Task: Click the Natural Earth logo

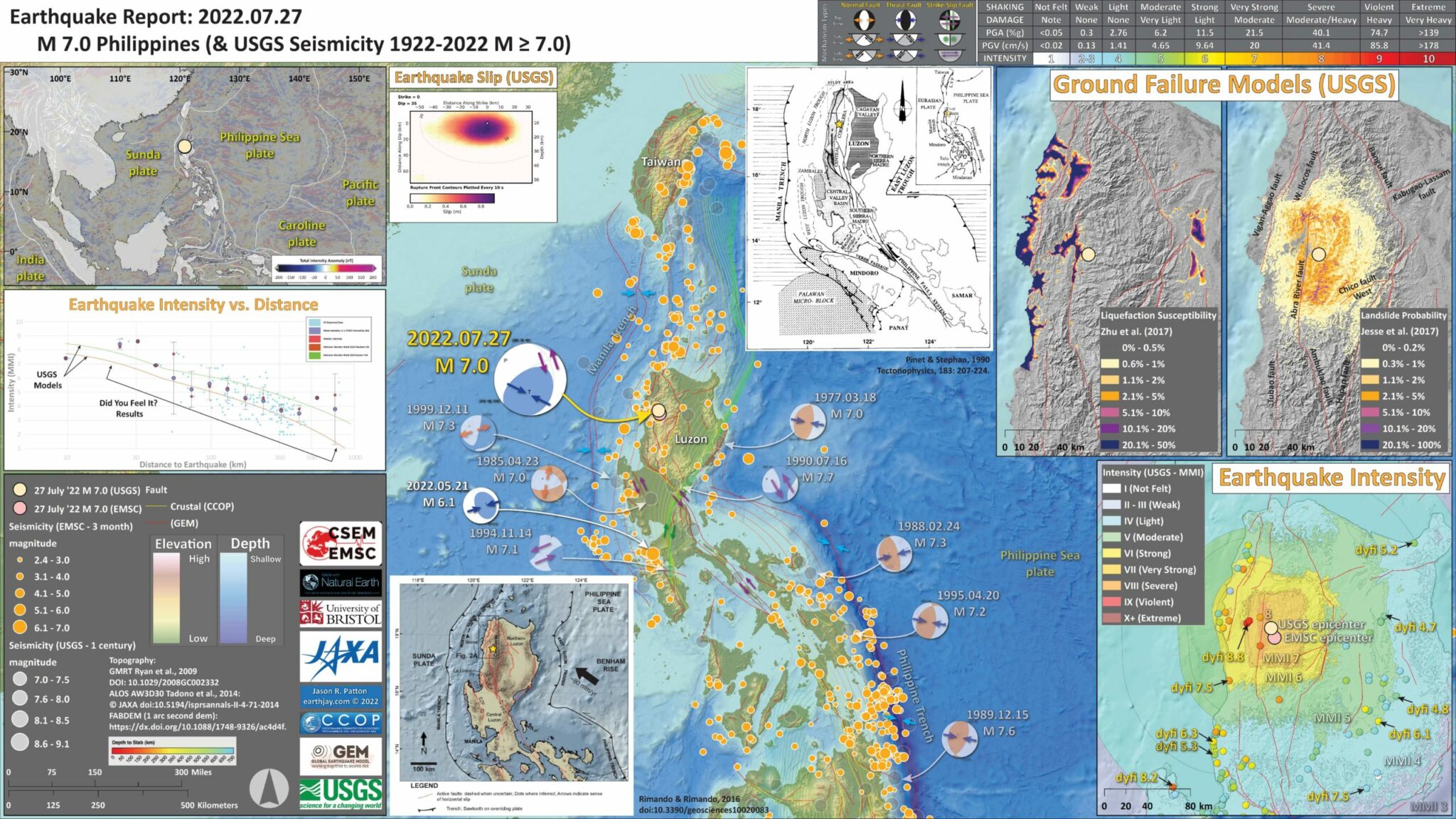Action: pyautogui.click(x=341, y=582)
